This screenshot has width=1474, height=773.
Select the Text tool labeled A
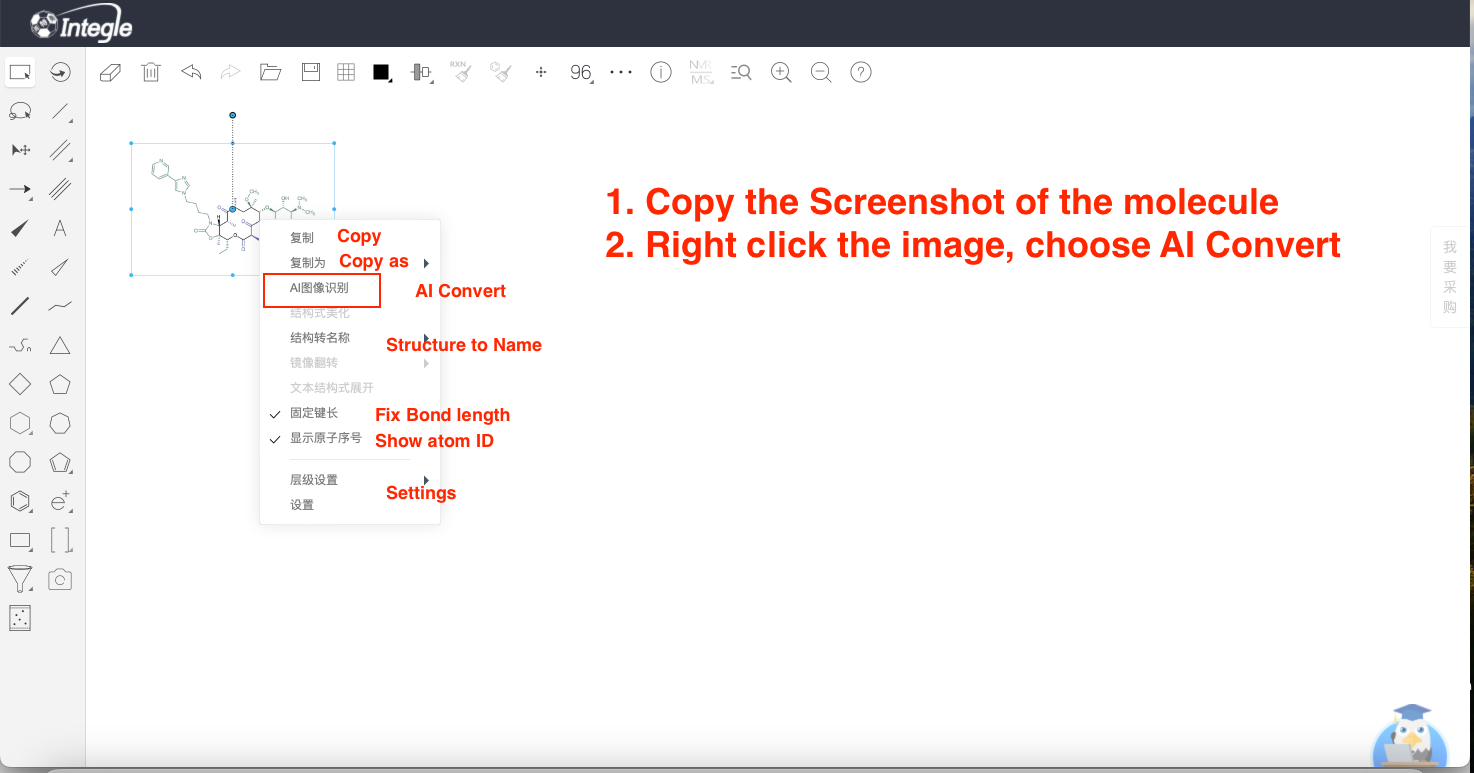click(59, 228)
